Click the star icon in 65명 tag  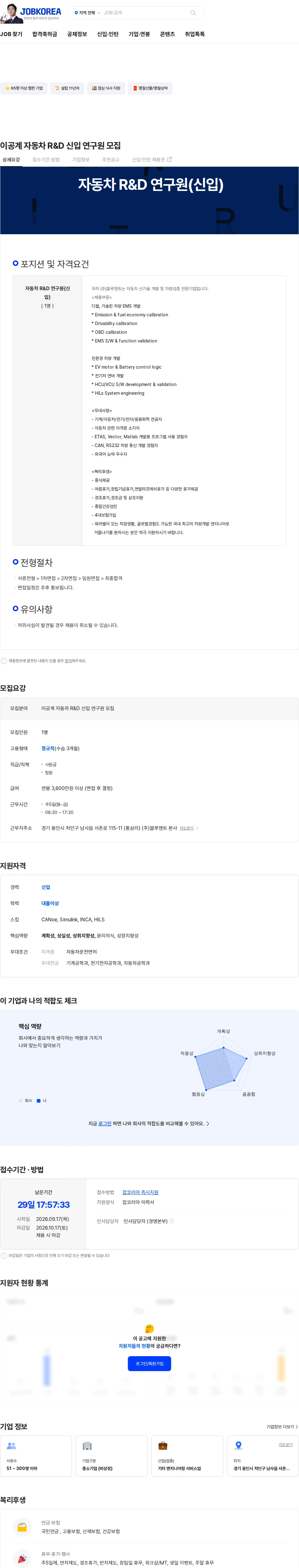point(7,88)
